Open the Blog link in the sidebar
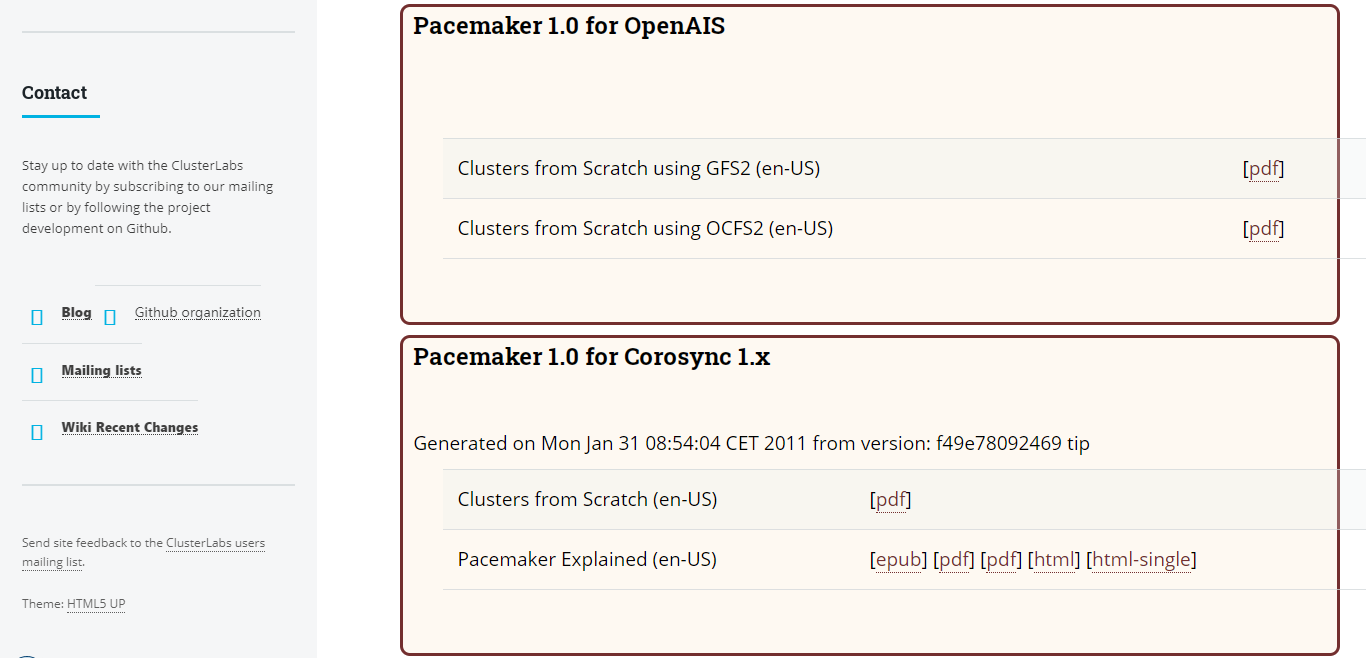1368x658 pixels. [76, 312]
